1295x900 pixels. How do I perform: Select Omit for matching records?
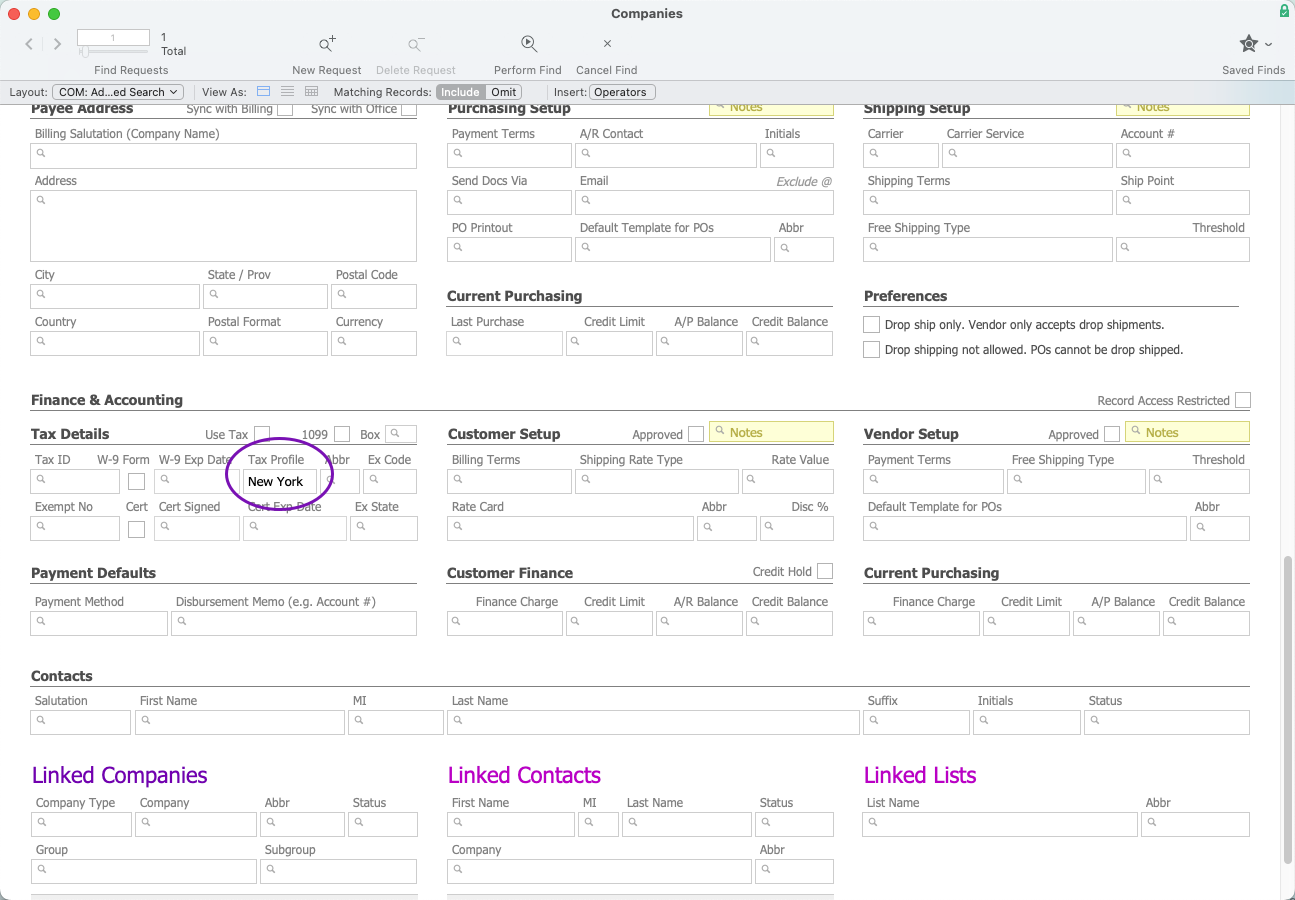coord(504,92)
